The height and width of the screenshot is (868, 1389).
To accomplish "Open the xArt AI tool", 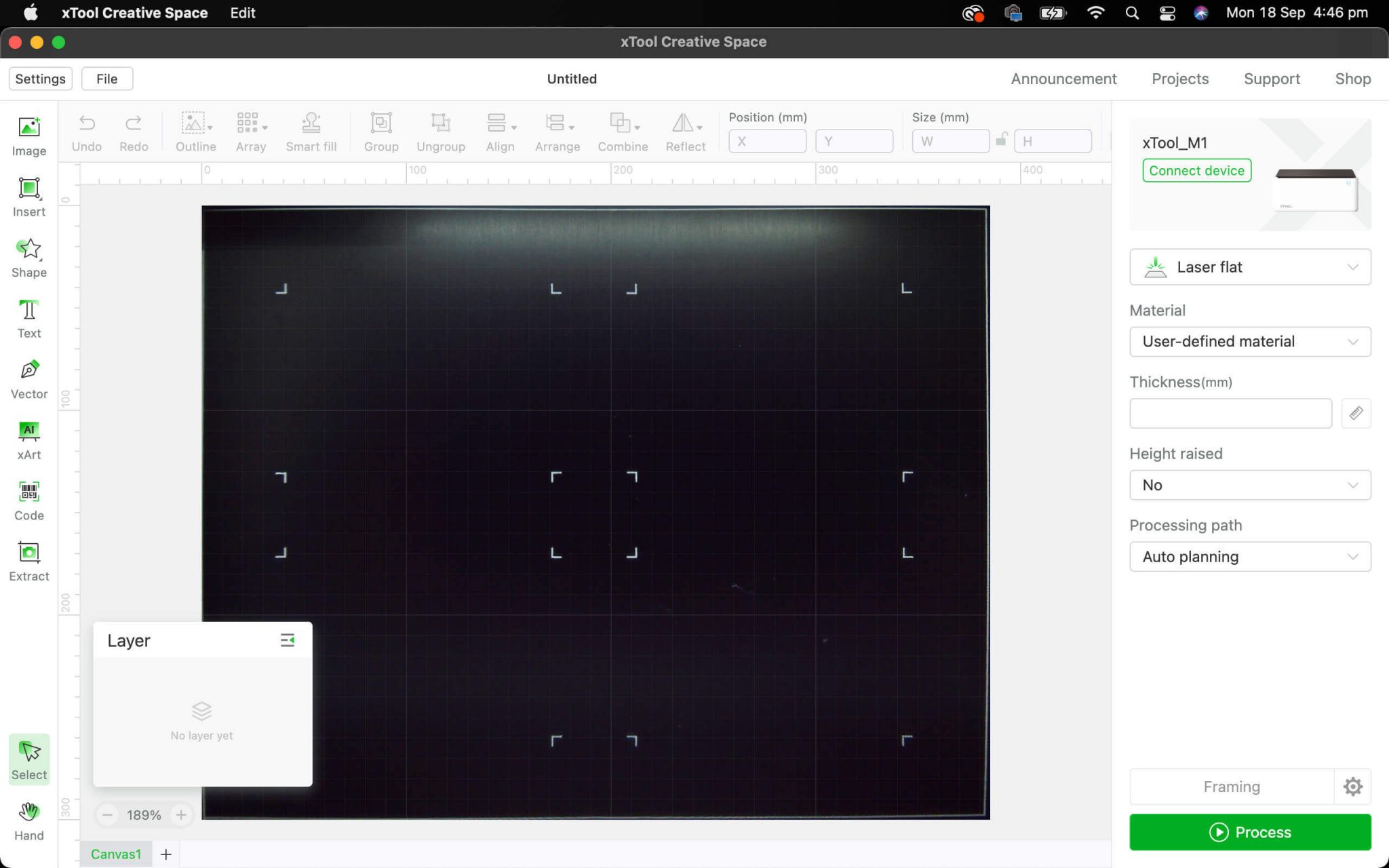I will [x=28, y=439].
